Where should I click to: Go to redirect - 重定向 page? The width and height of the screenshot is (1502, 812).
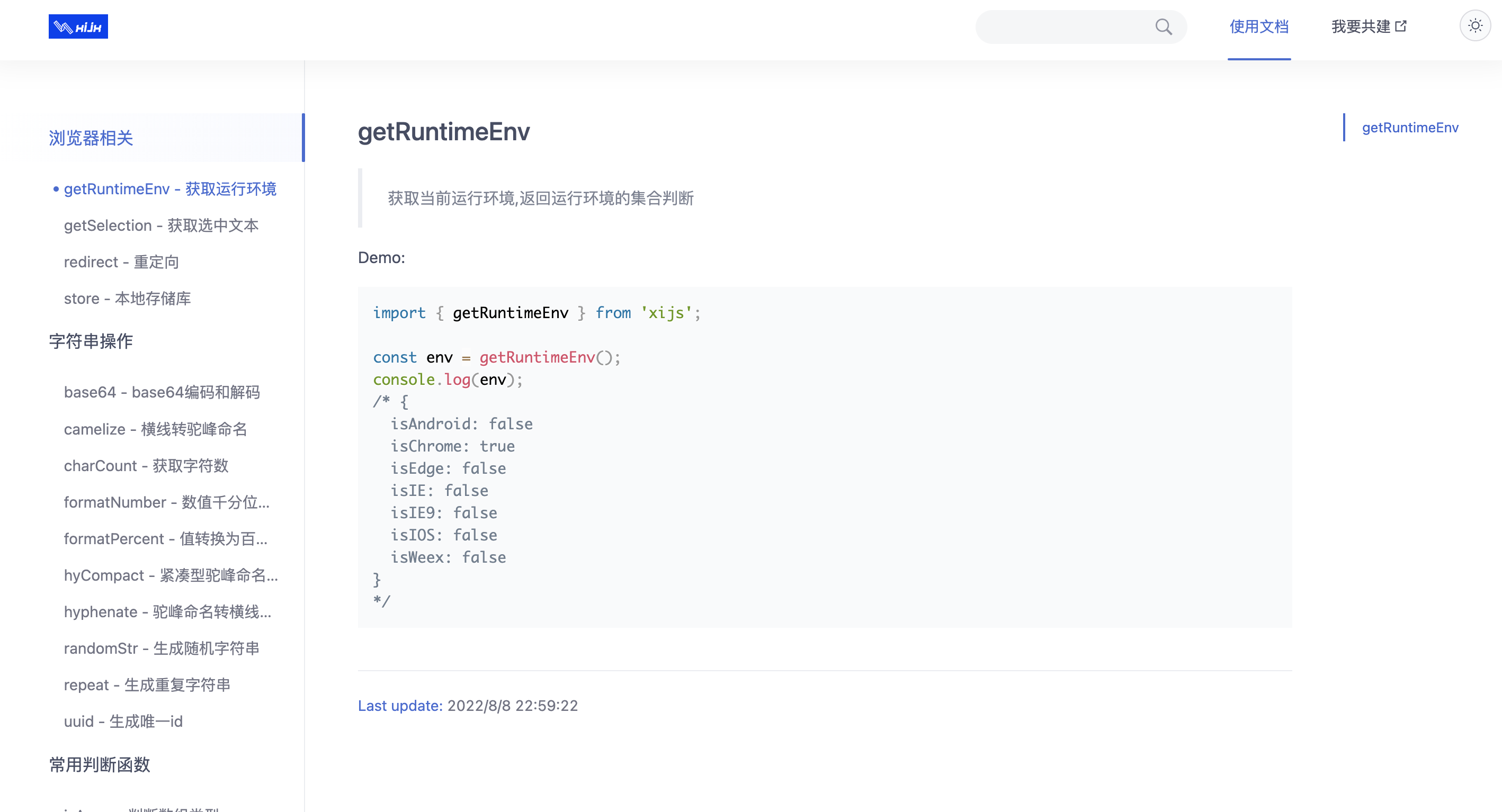[121, 263]
